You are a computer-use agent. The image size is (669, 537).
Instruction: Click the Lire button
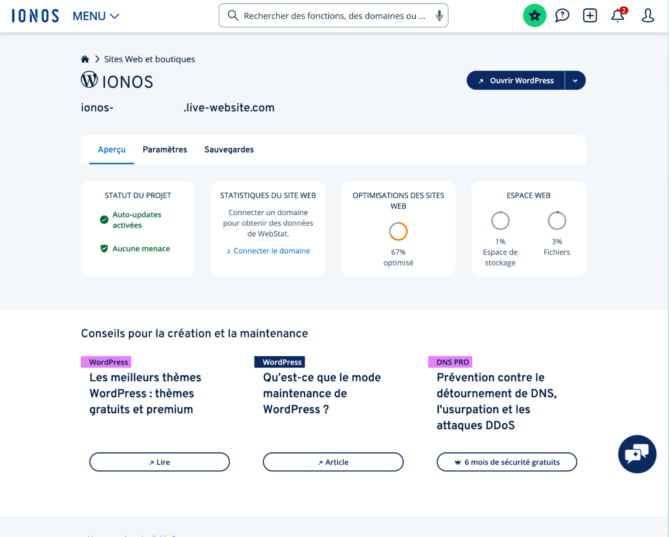point(160,462)
